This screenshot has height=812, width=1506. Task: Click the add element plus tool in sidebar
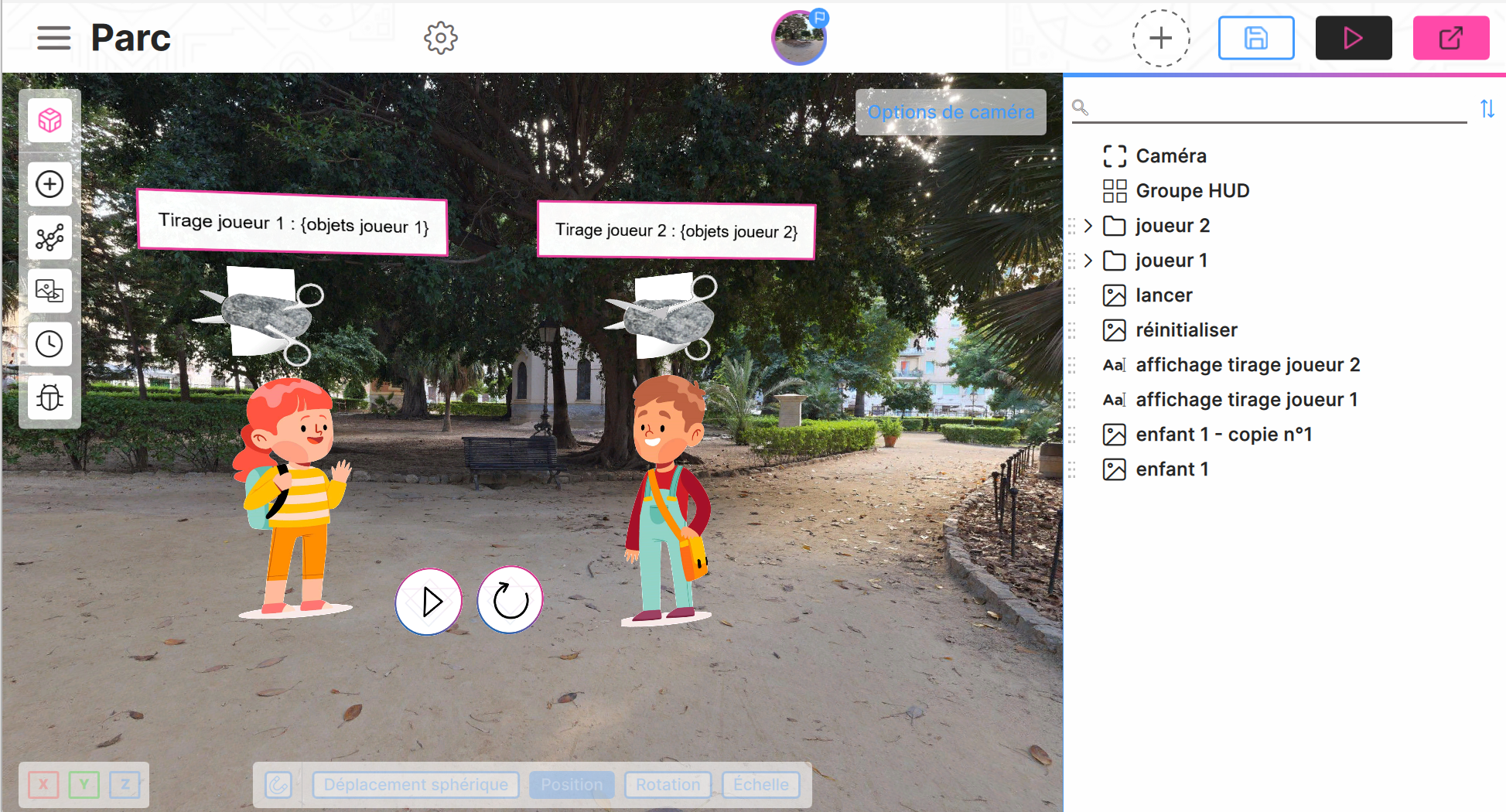coord(50,184)
